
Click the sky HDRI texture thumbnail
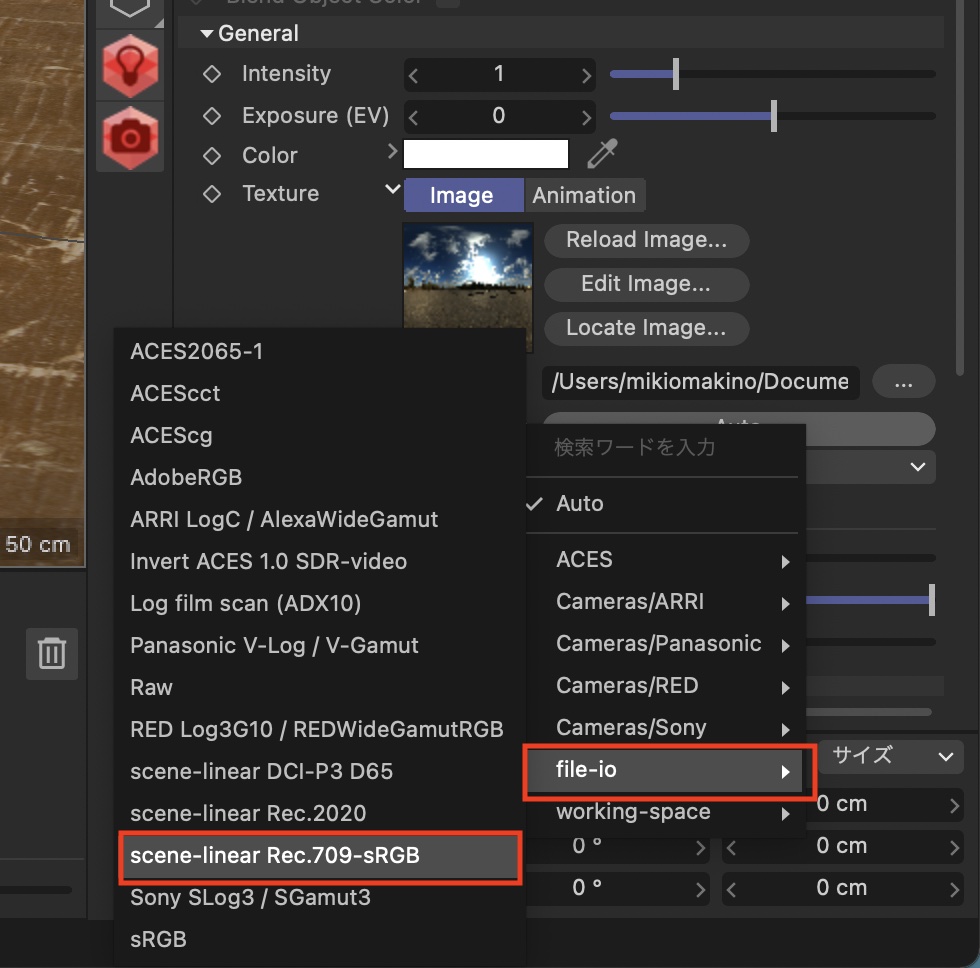click(467, 273)
